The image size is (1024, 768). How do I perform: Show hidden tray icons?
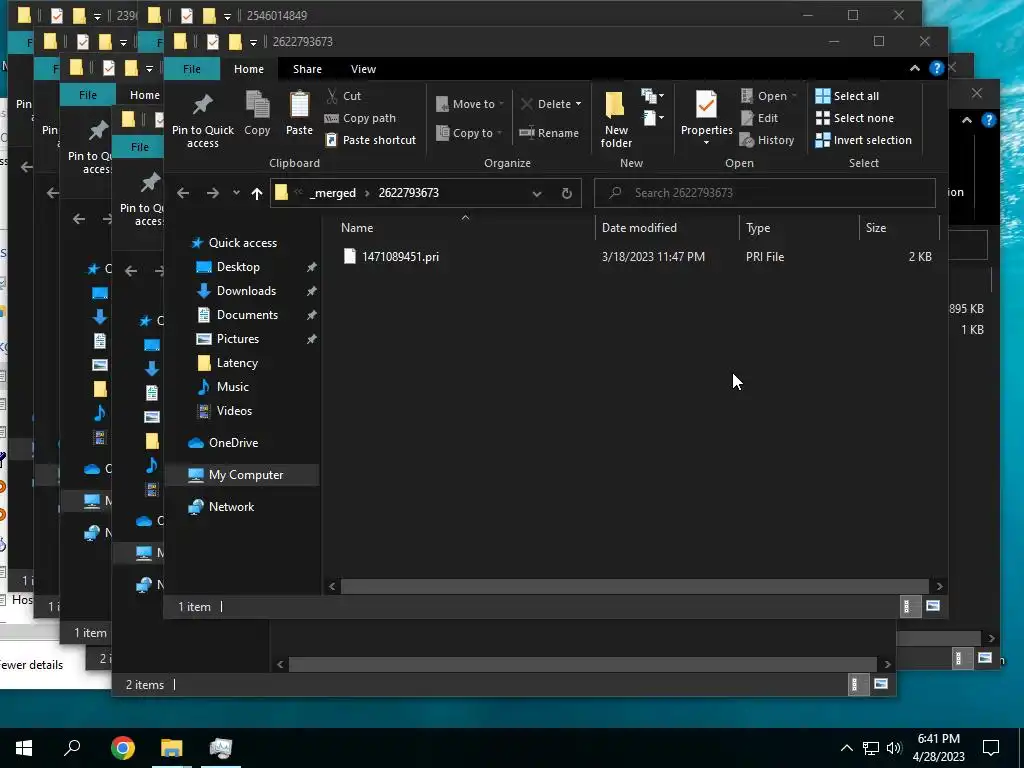[846, 748]
